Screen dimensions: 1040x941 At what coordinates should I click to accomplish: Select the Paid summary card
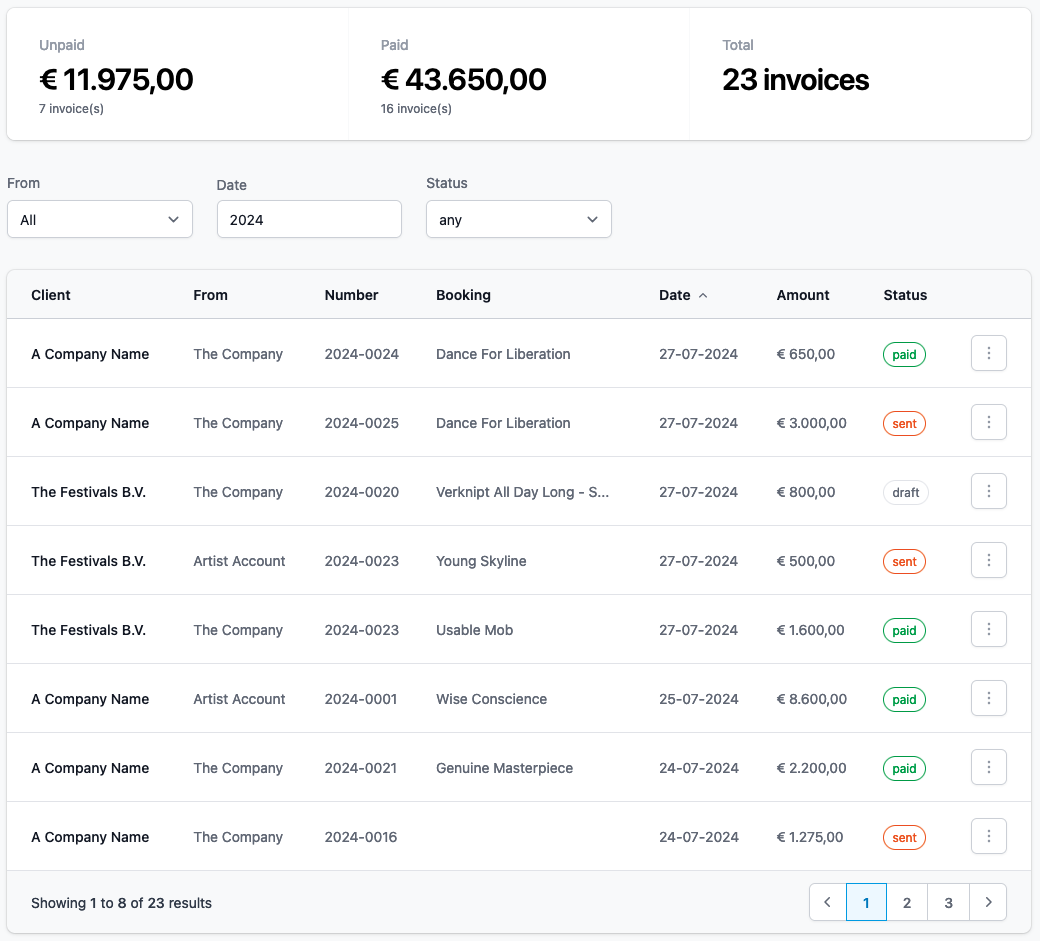[x=519, y=73]
